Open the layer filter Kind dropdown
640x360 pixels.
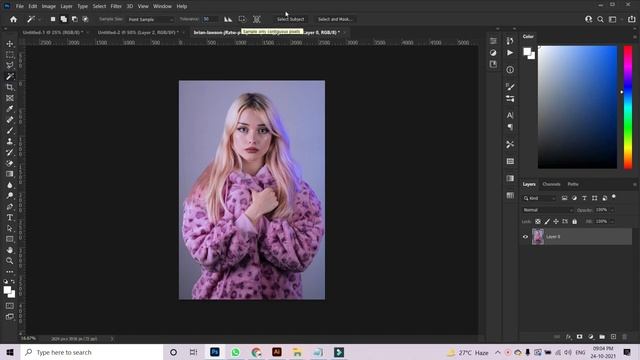(x=539, y=198)
